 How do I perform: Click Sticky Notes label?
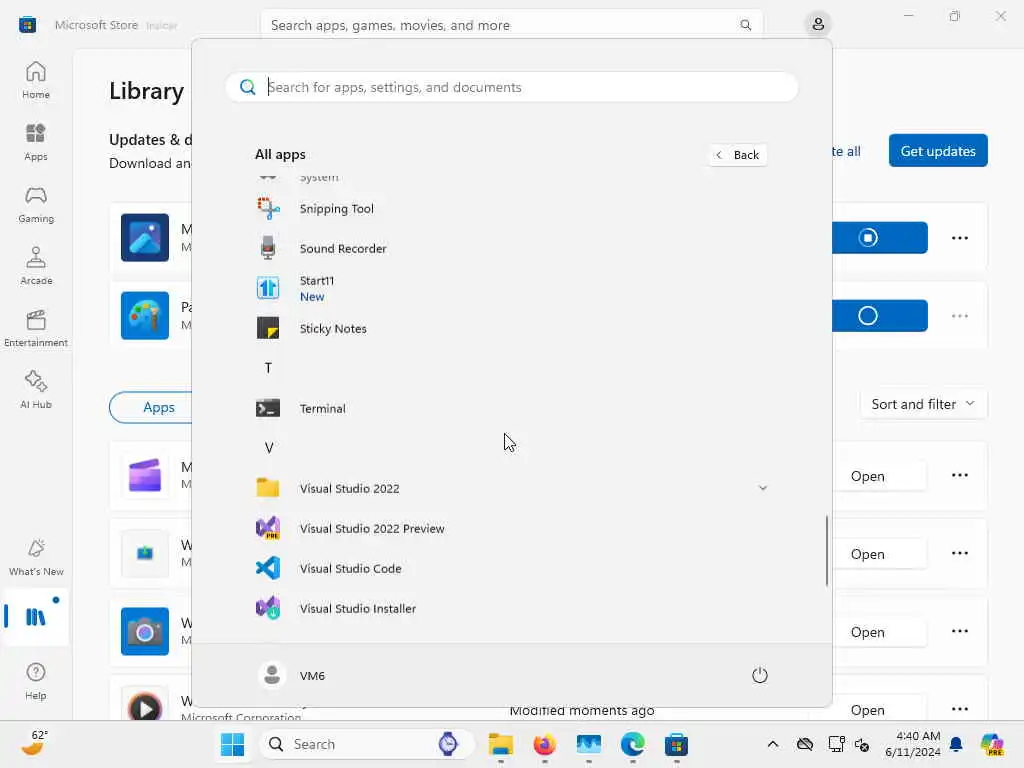point(332,328)
